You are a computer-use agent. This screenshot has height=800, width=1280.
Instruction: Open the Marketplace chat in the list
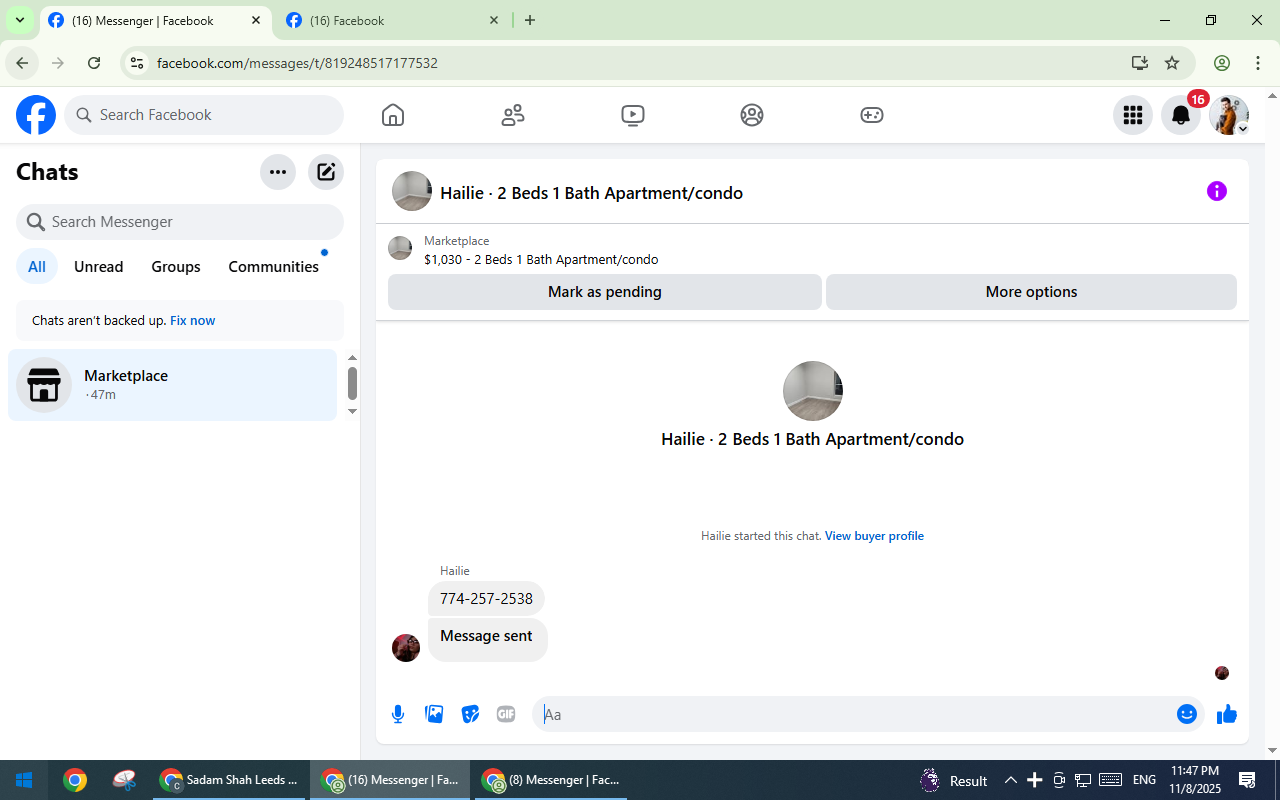[173, 385]
